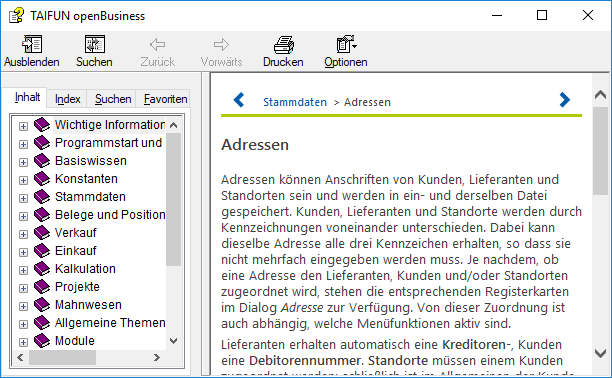Click tree vertical scrollbar down arrow
Viewport: 612px width, 378px height.
(174, 341)
